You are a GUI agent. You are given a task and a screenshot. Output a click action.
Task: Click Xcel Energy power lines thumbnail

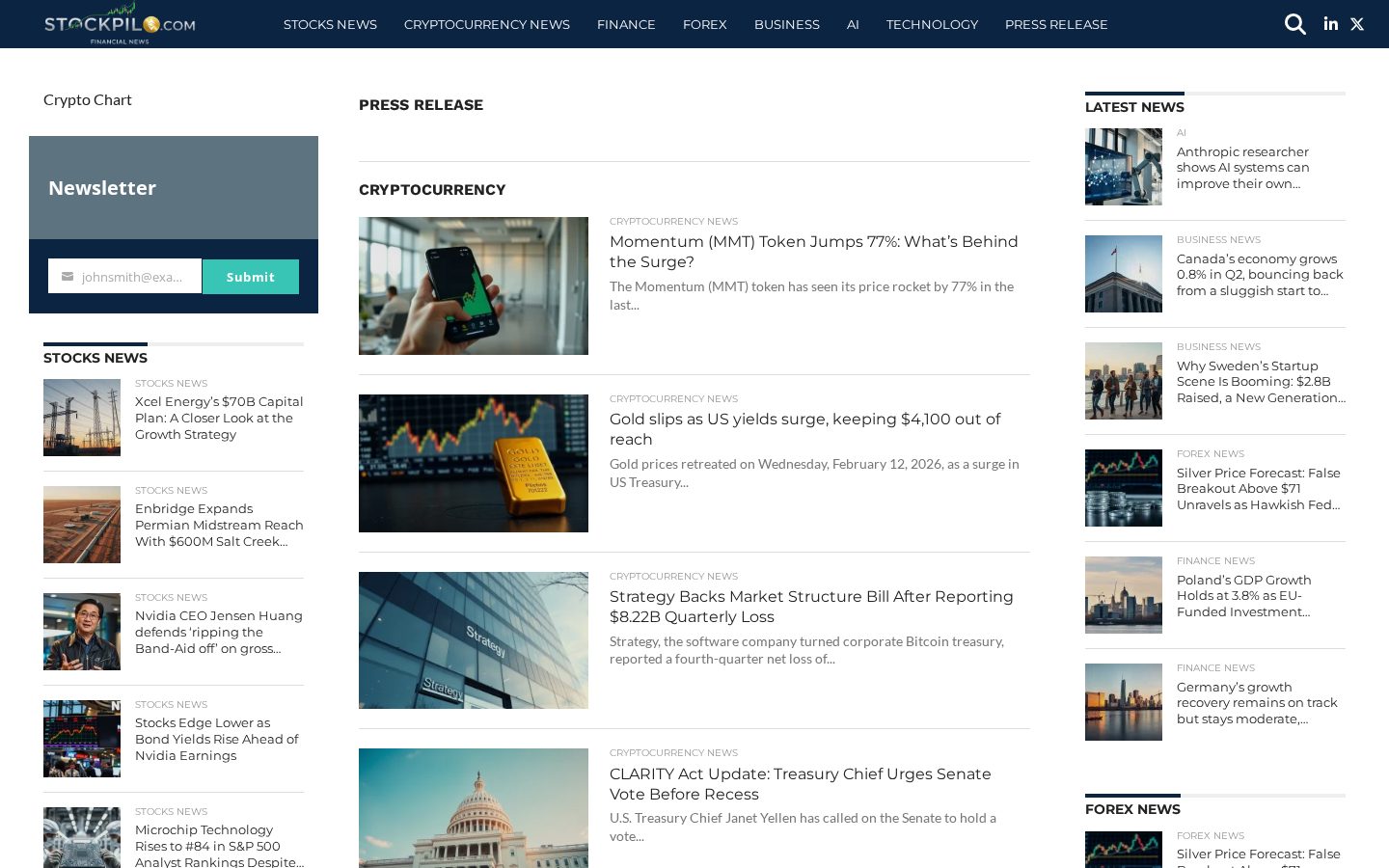[82, 418]
